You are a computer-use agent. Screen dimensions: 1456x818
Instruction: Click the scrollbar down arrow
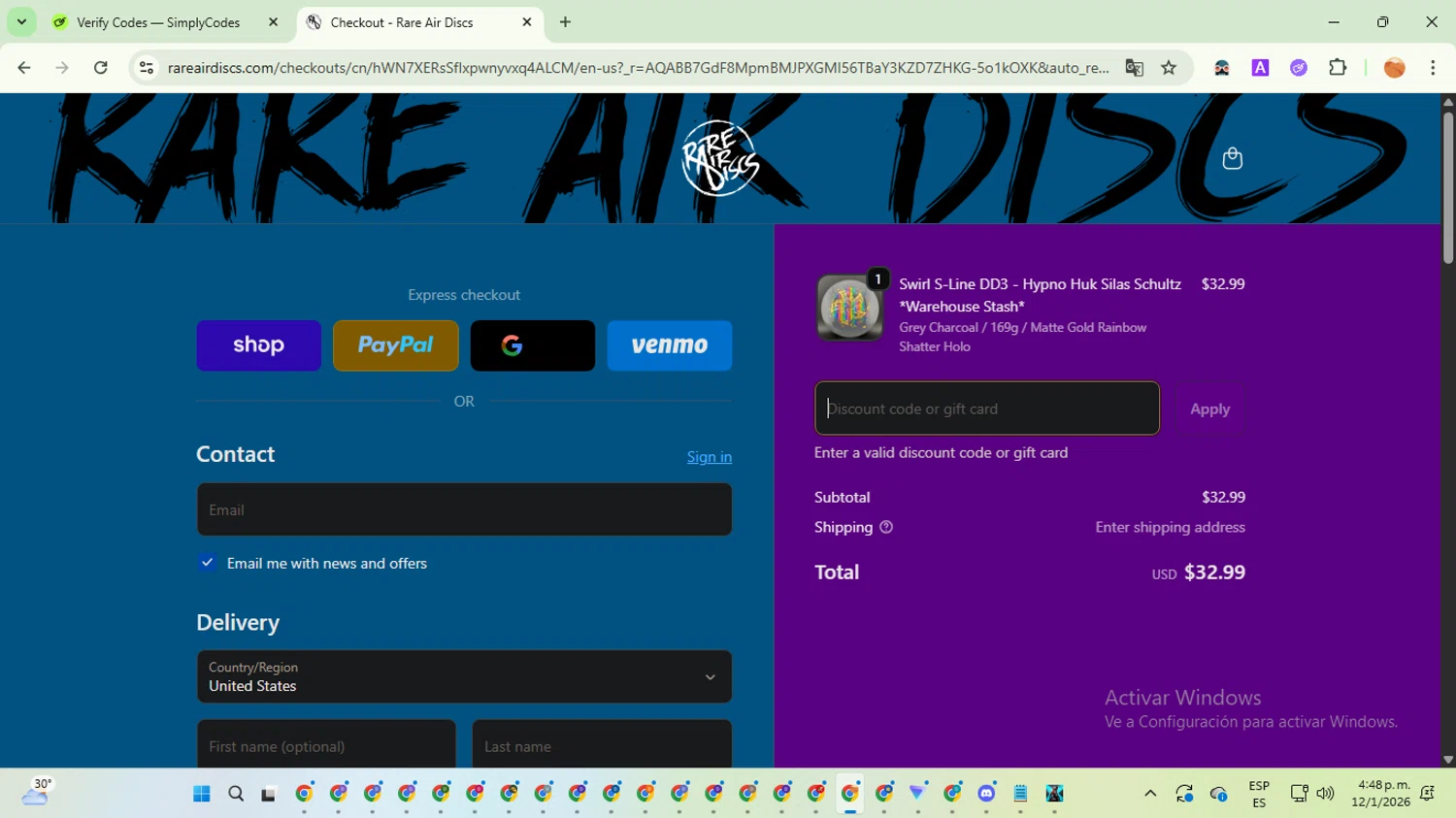[x=1448, y=760]
